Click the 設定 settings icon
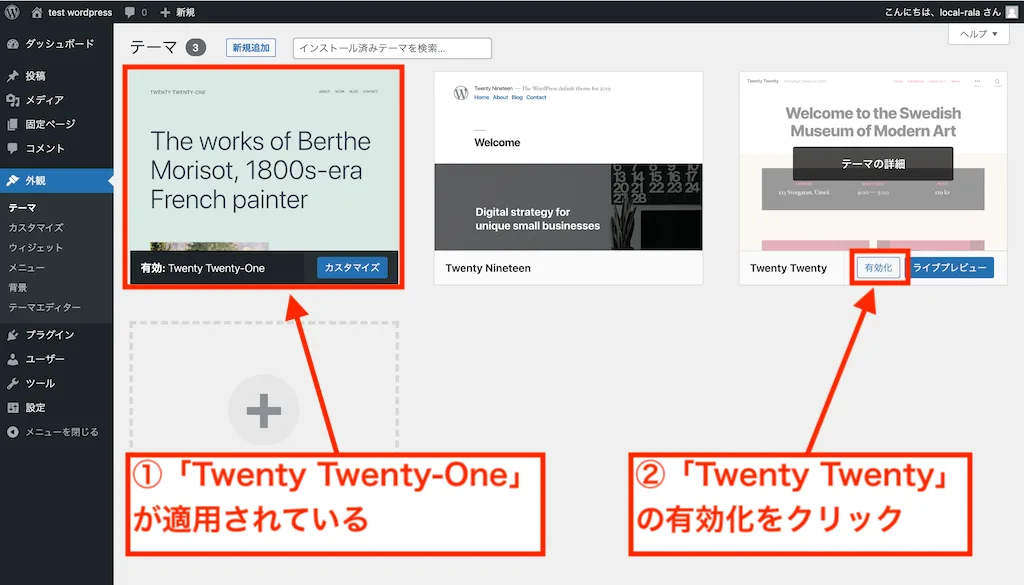 [x=12, y=407]
